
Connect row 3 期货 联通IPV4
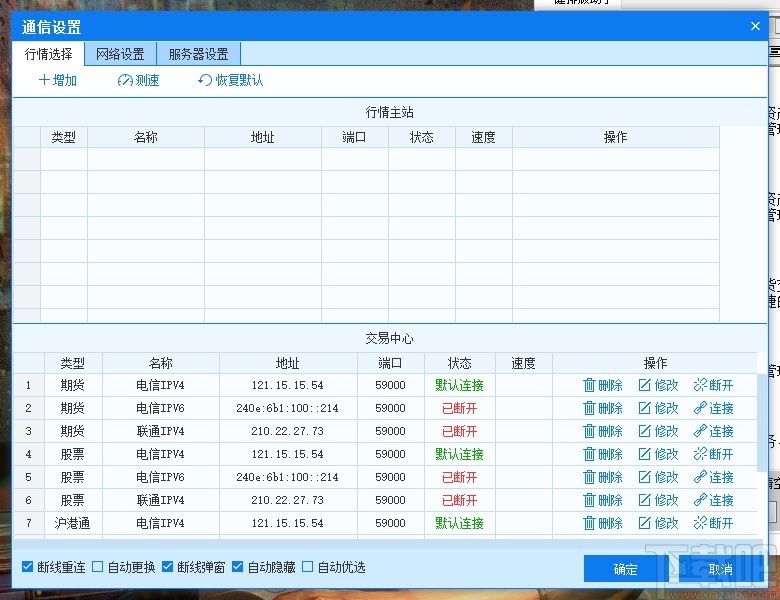coord(713,431)
